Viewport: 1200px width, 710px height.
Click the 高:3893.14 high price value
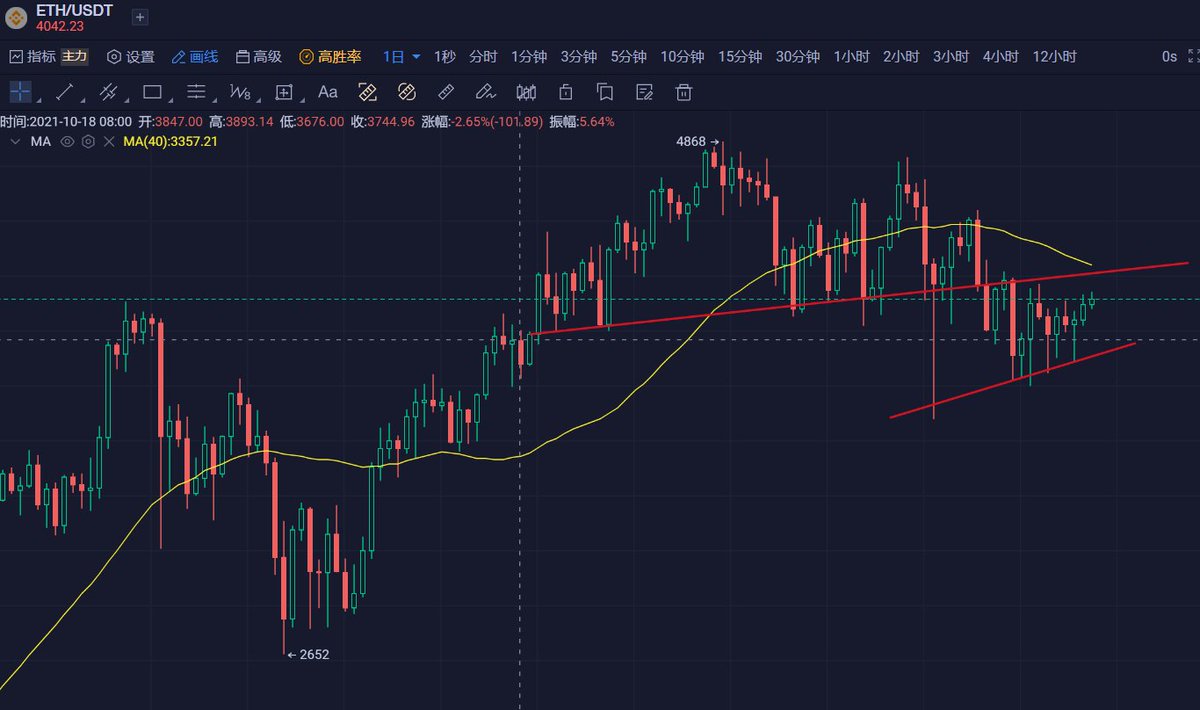[241, 121]
